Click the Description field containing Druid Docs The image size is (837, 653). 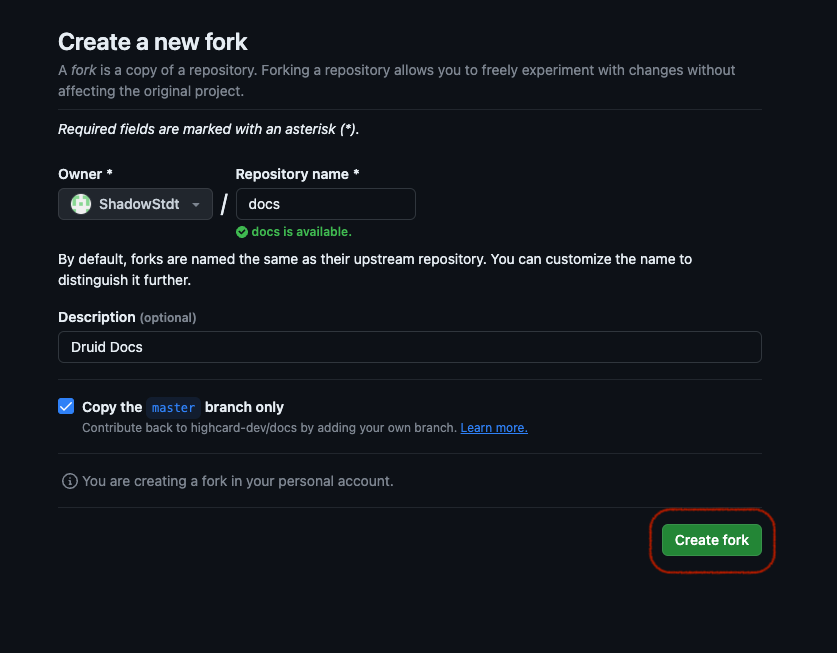pyautogui.click(x=410, y=347)
